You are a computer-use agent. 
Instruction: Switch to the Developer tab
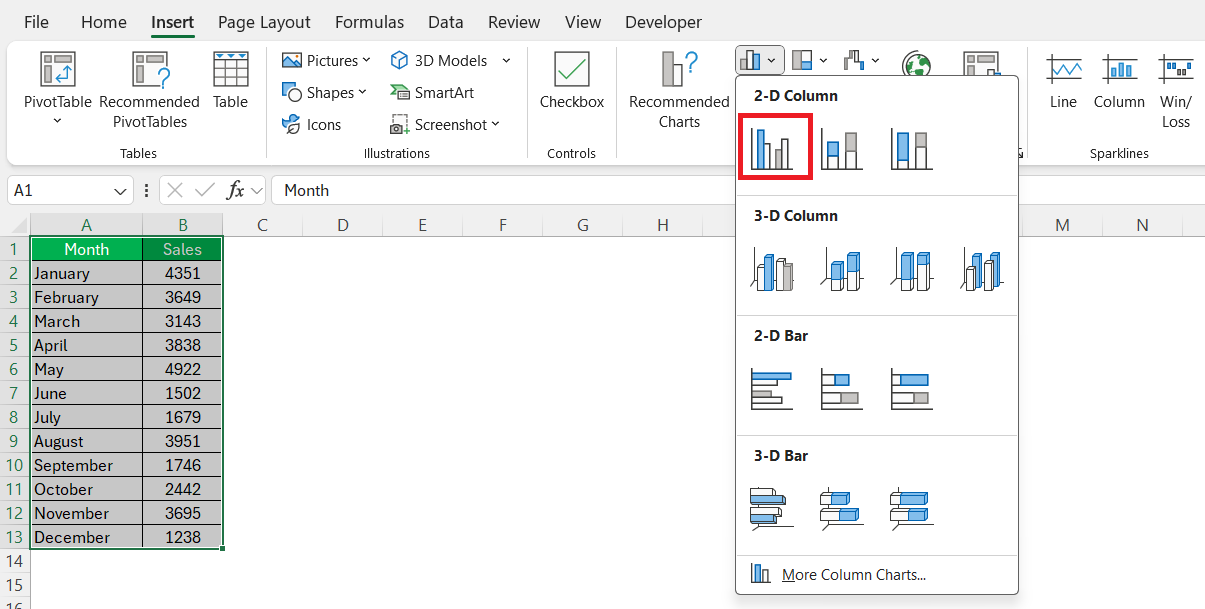[x=663, y=22]
